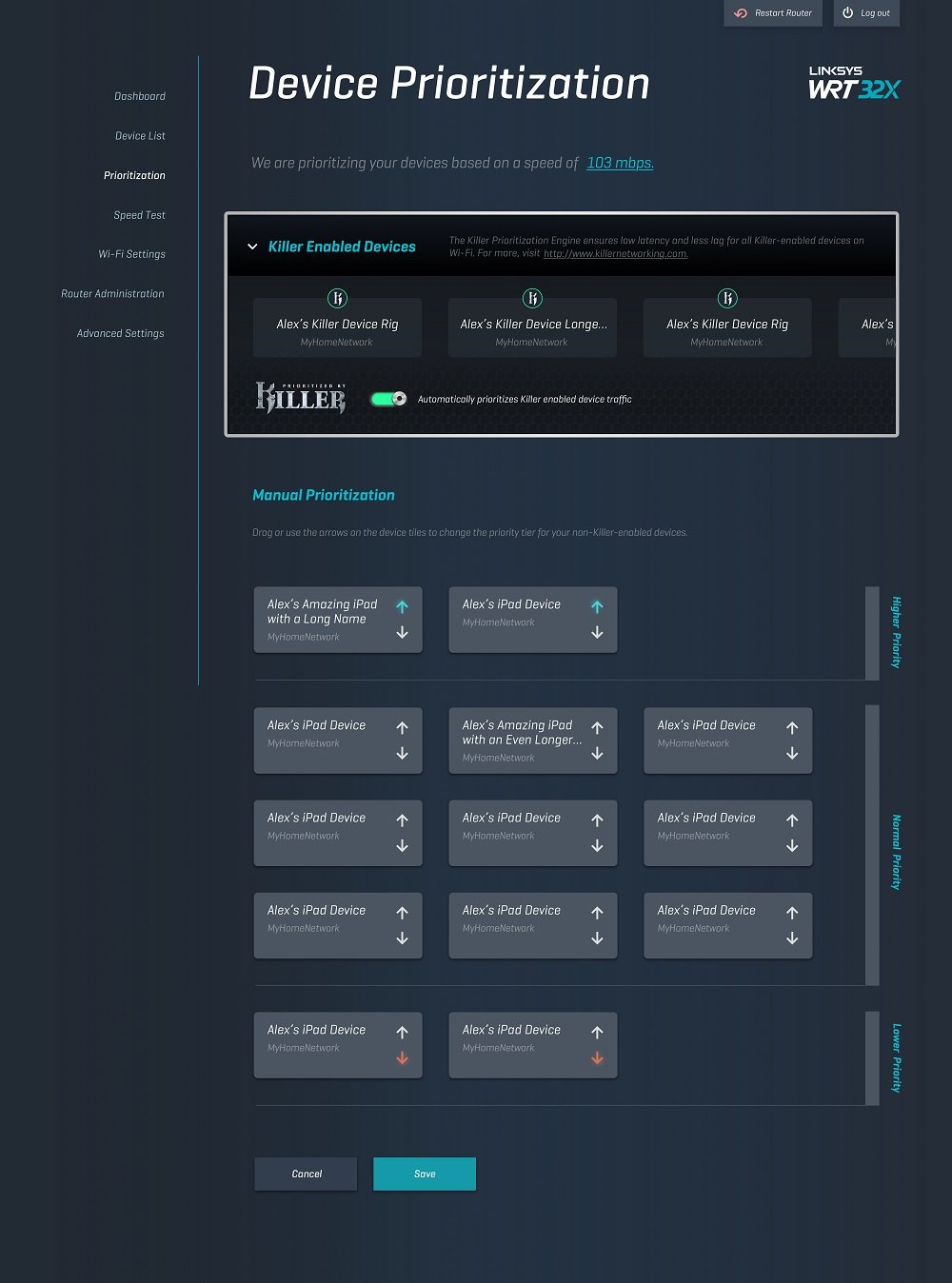
Task: Move Alex's Amazing iPad with a Long Name up
Action: pyautogui.click(x=402, y=607)
